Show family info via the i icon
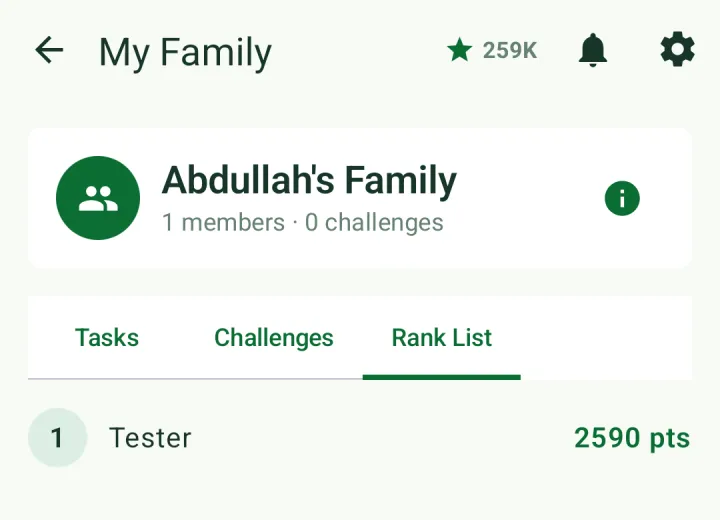 622,198
